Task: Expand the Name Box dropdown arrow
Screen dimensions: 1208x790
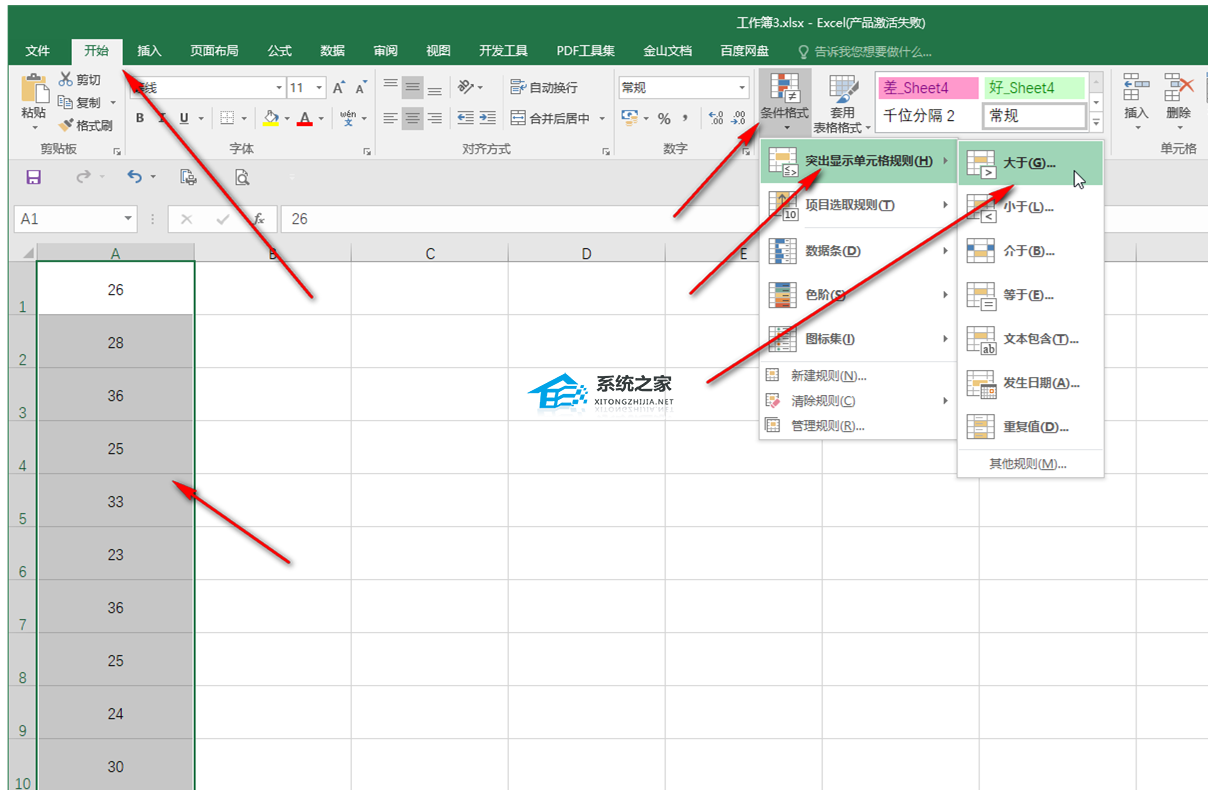Action: point(128,219)
